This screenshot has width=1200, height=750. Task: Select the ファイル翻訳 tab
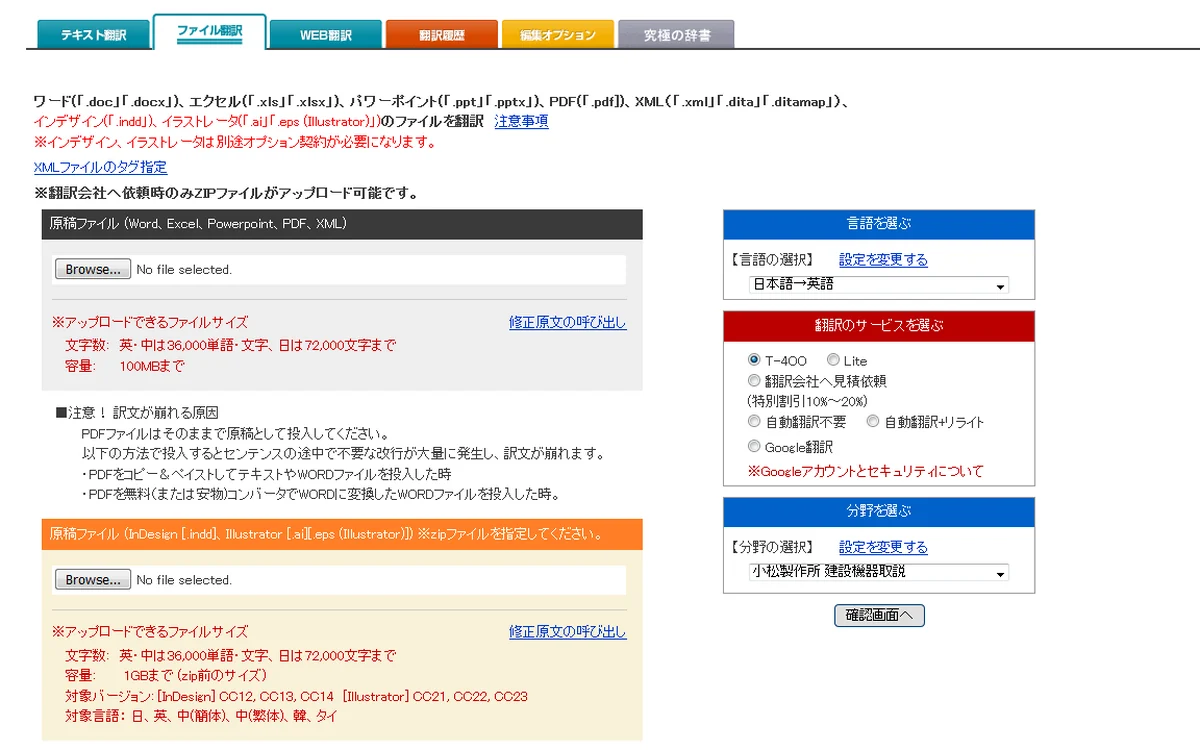(x=210, y=31)
